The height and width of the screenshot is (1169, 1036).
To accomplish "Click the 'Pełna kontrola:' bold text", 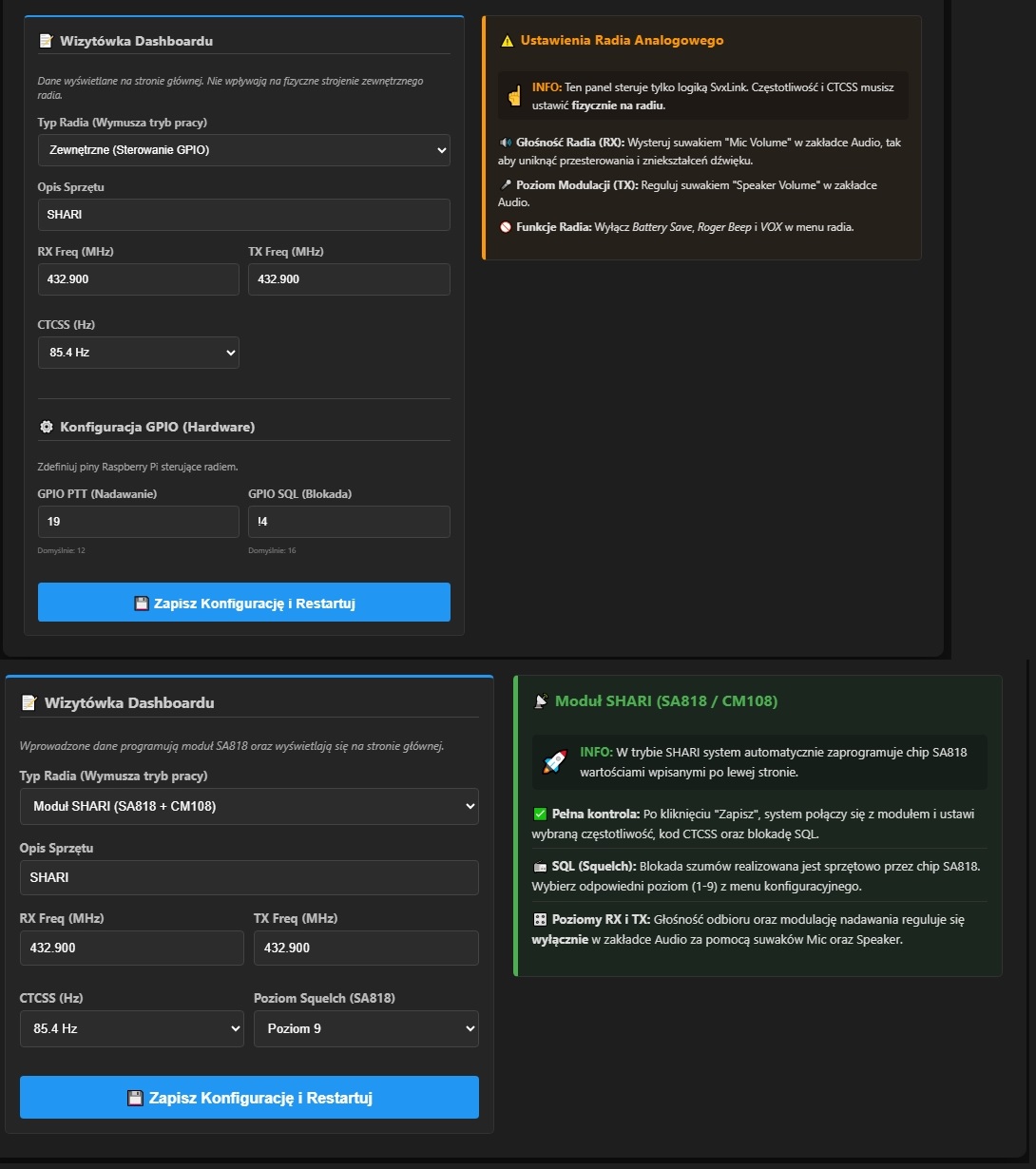I will tap(596, 814).
